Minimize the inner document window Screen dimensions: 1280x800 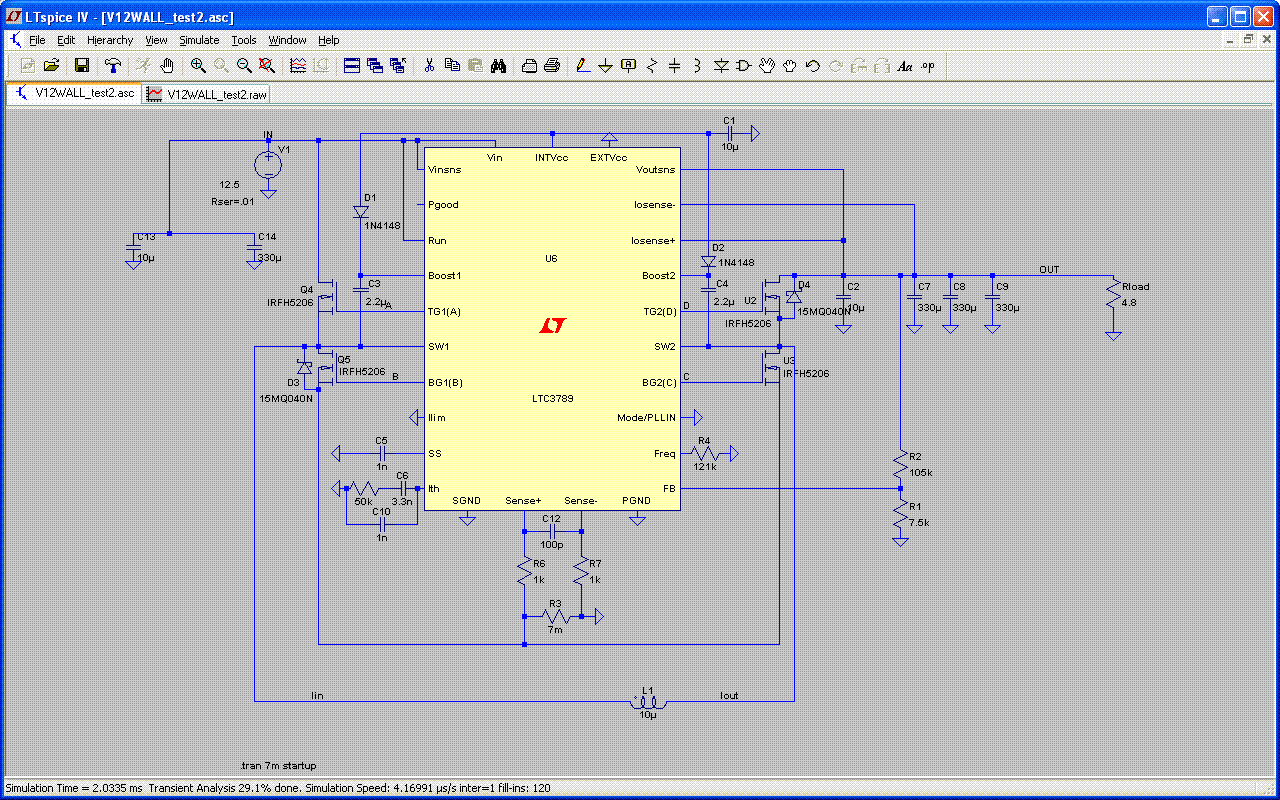(1232, 40)
